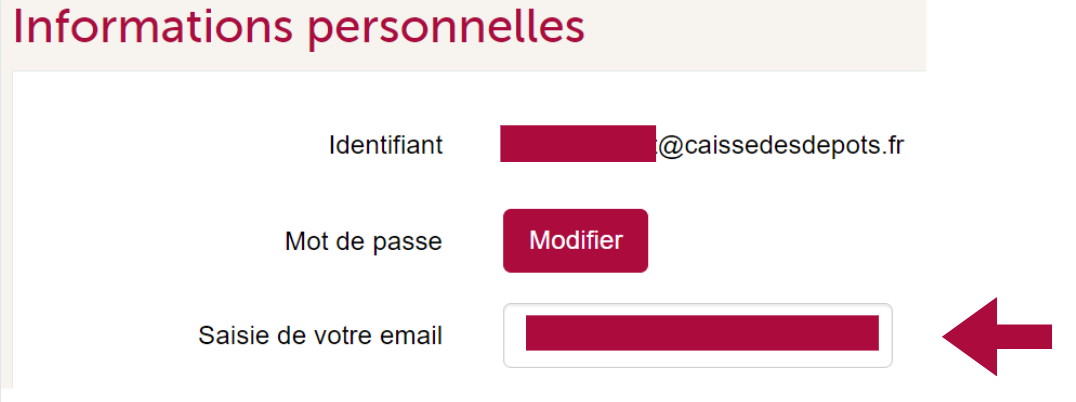Change password using the Modifier button
Screen dimensions: 1076x402
[575, 241]
